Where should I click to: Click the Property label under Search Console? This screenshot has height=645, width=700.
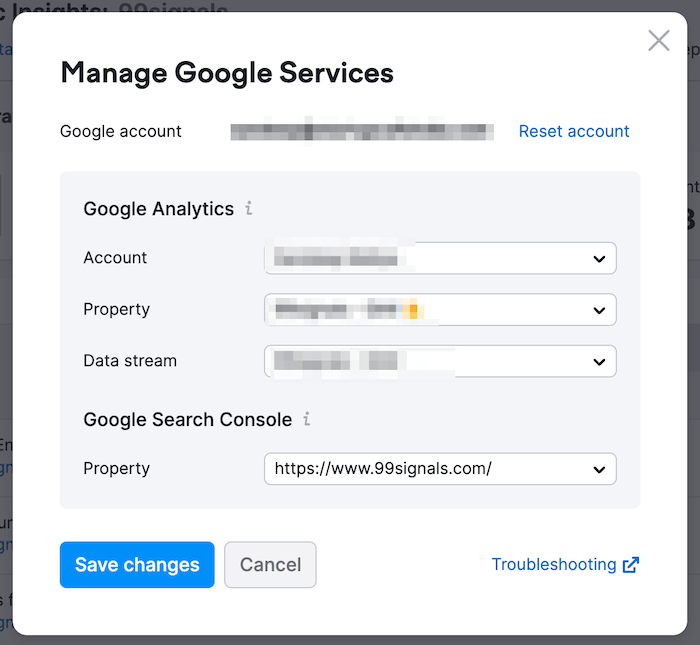tap(116, 468)
